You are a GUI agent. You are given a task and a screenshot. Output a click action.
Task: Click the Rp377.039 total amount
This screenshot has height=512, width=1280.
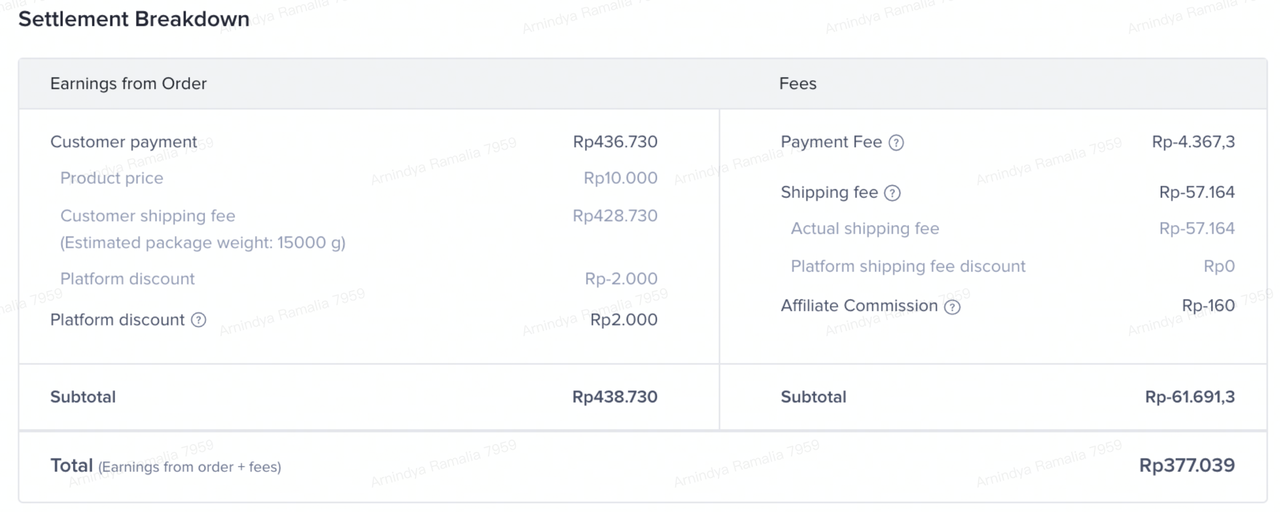pyautogui.click(x=1187, y=465)
